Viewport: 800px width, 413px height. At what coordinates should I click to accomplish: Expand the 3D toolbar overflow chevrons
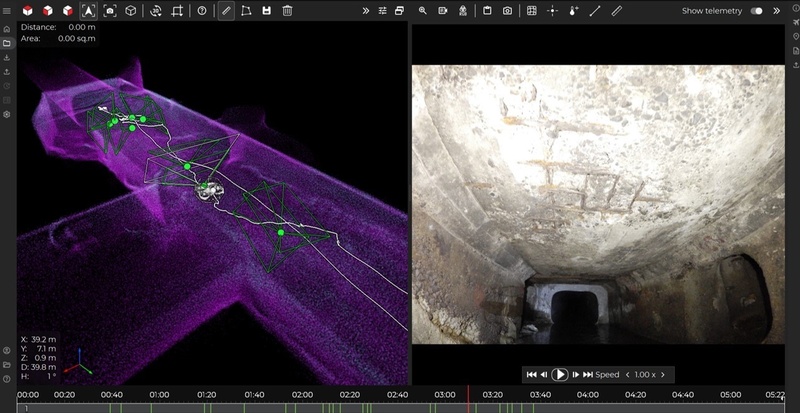tap(366, 11)
